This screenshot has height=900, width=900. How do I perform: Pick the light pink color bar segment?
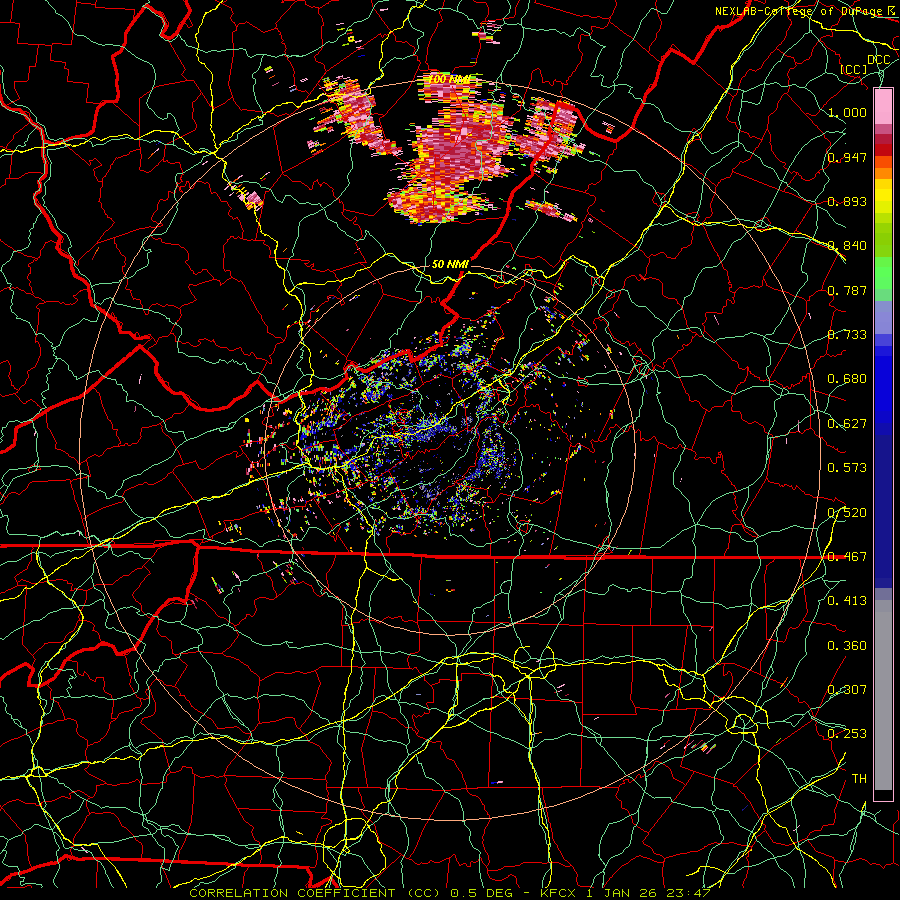point(883,107)
